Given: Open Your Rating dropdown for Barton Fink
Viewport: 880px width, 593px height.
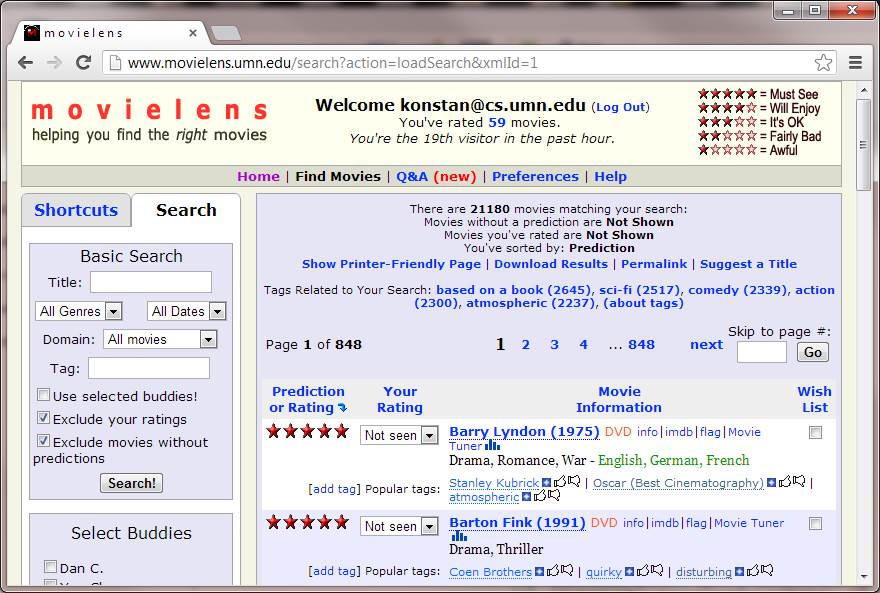Looking at the screenshot, I should click(399, 526).
